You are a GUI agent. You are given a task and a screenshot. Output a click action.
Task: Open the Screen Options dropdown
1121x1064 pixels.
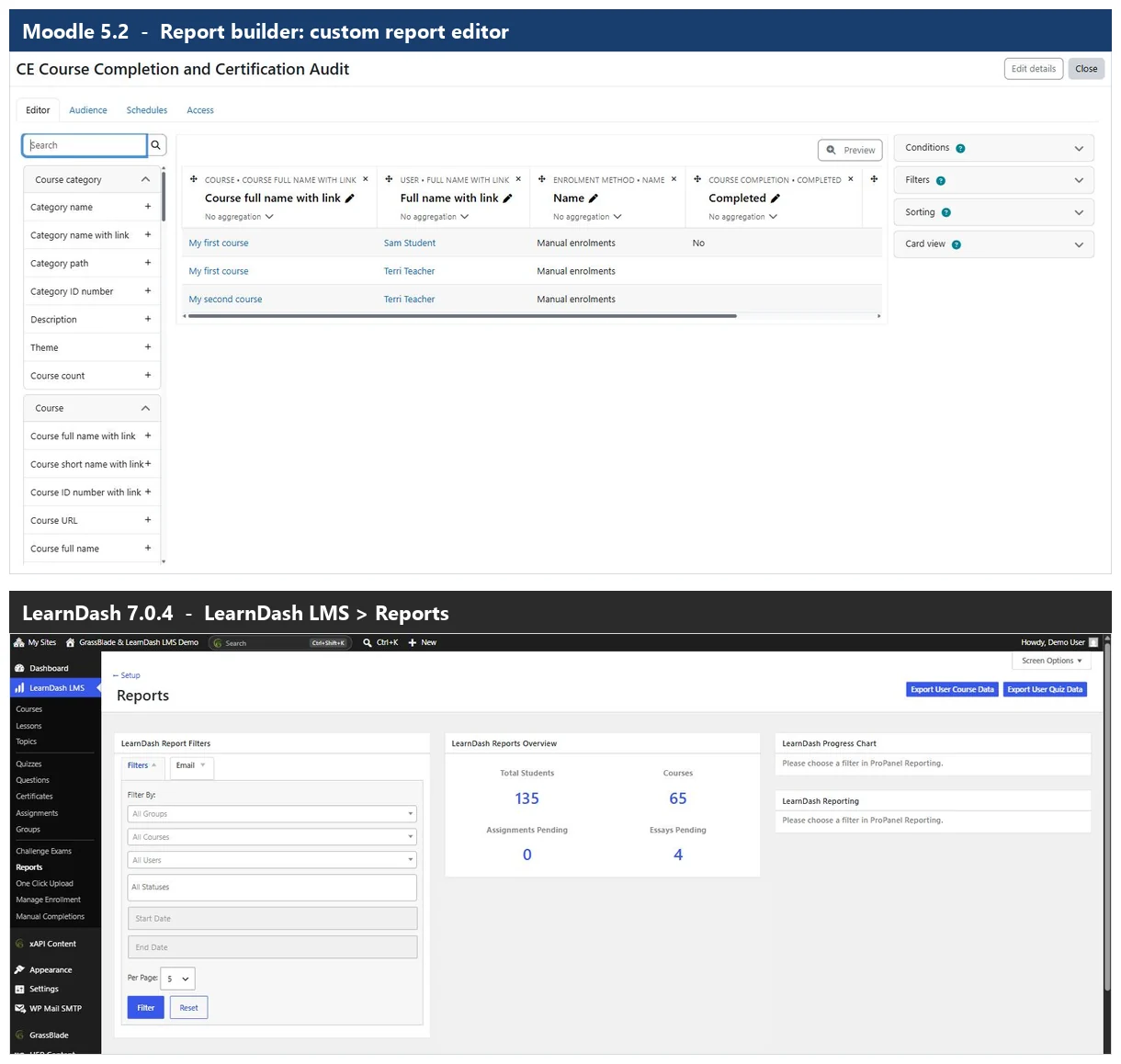(x=1051, y=661)
